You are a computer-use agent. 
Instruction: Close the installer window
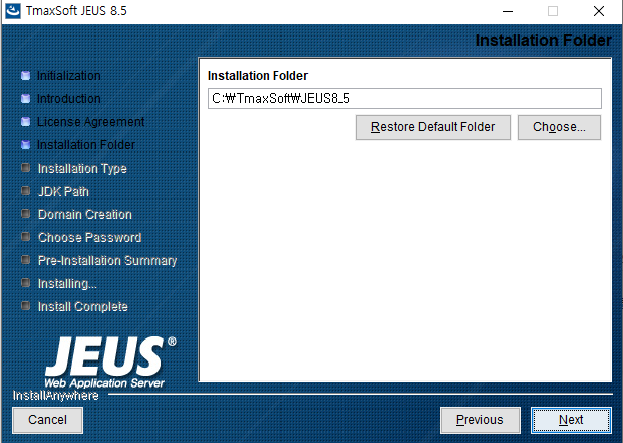coord(599,11)
